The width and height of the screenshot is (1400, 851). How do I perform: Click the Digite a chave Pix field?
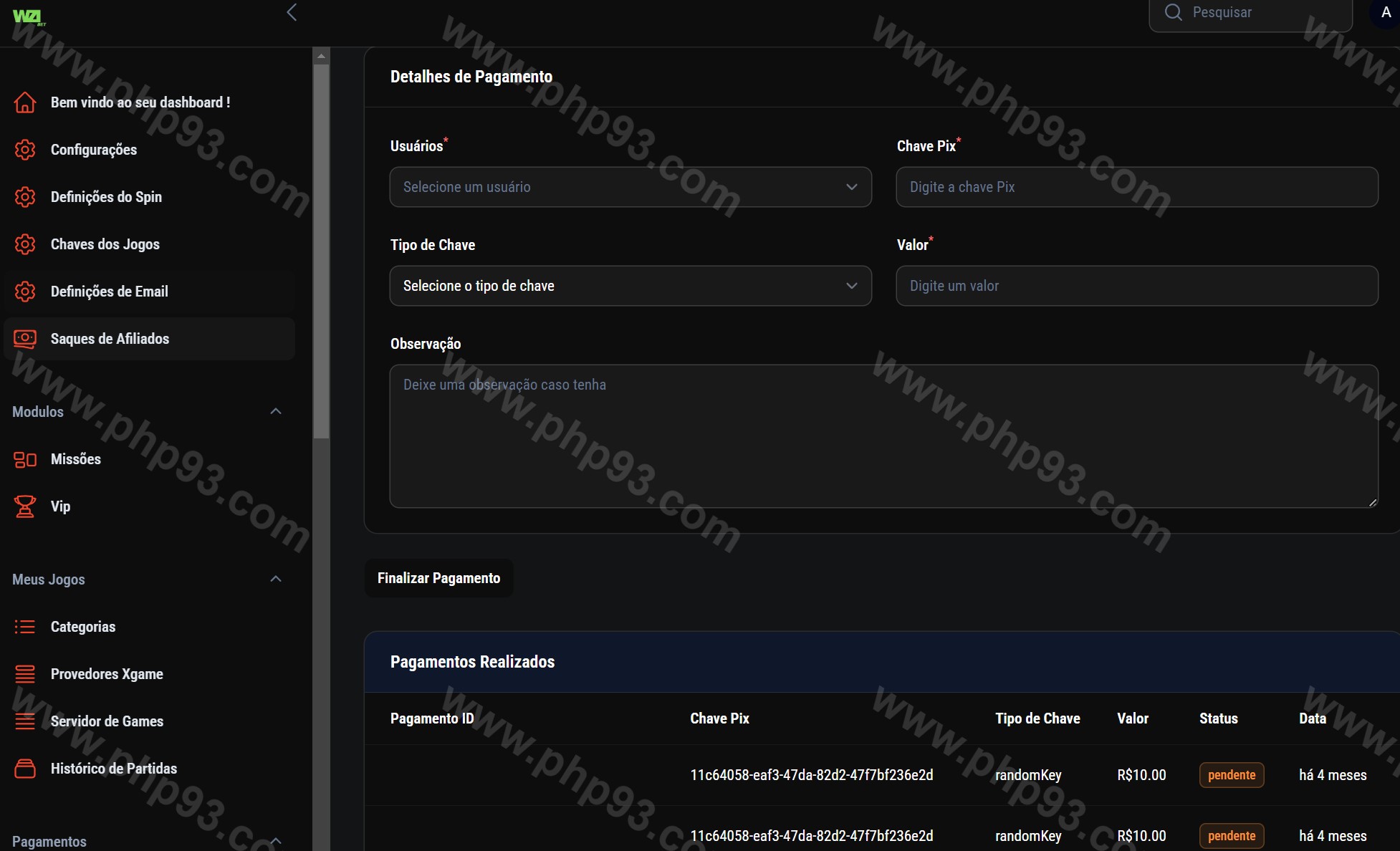coord(1136,187)
